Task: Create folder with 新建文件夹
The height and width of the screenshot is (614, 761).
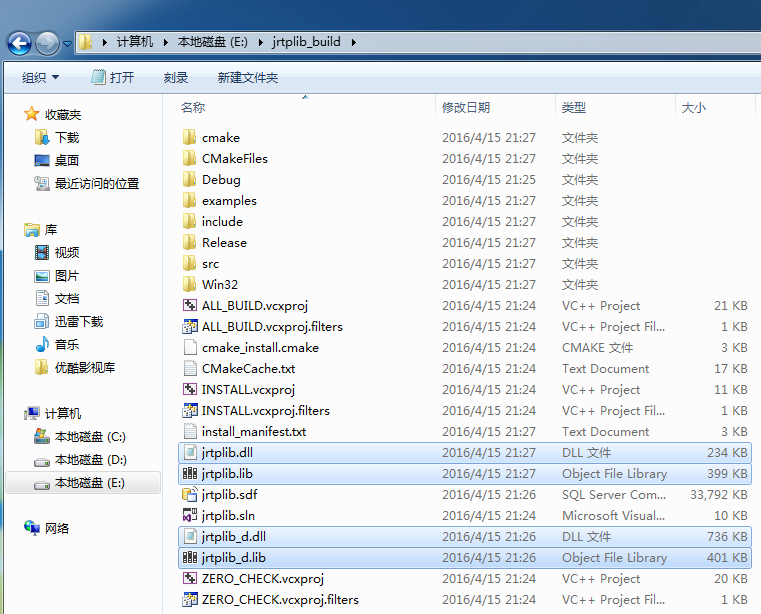Action: (x=248, y=78)
